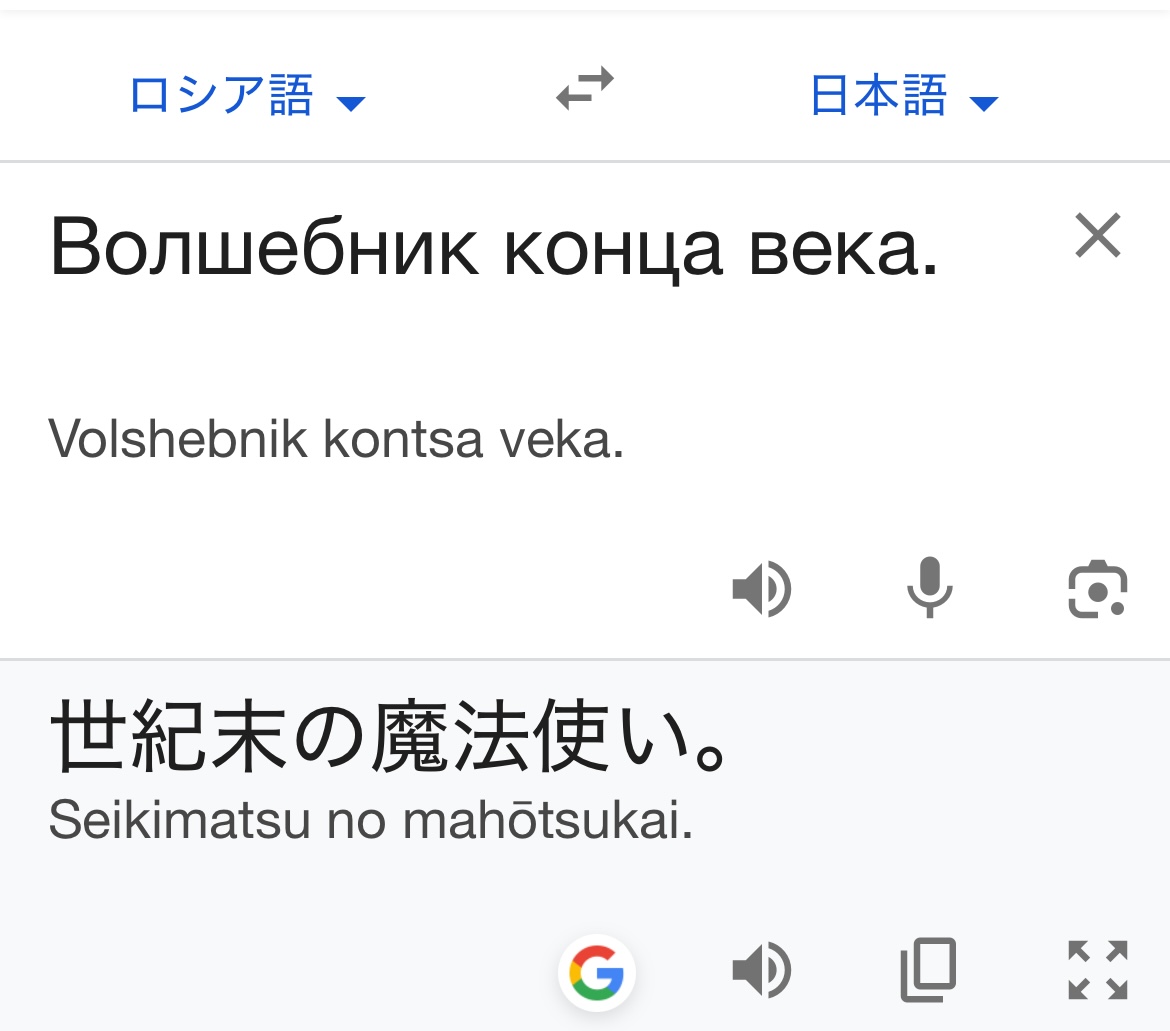This screenshot has height=1031, width=1170.
Task: Tap the ロシア語 source language label
Action: coord(221,97)
